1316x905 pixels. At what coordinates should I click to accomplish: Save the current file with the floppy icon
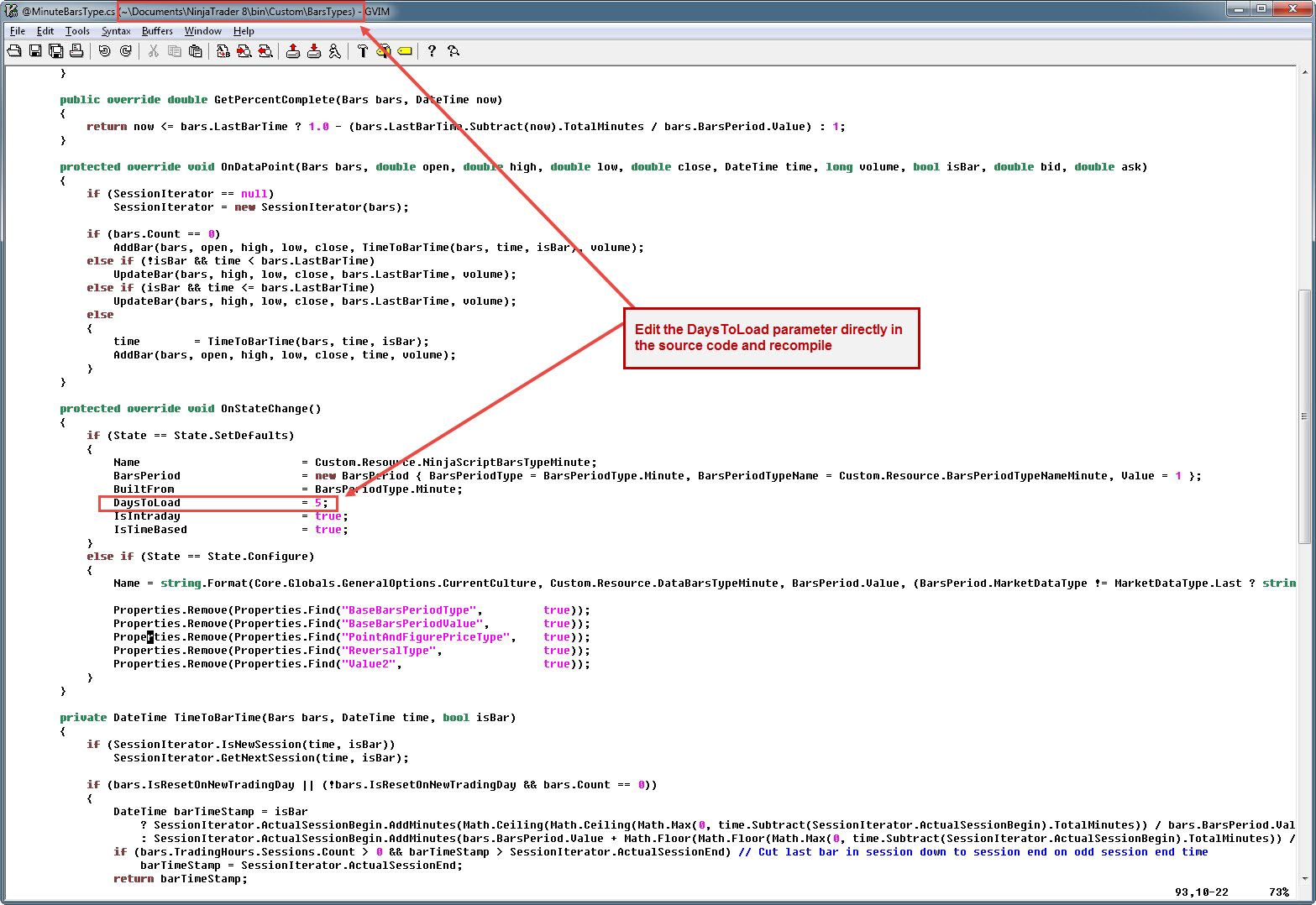click(35, 51)
